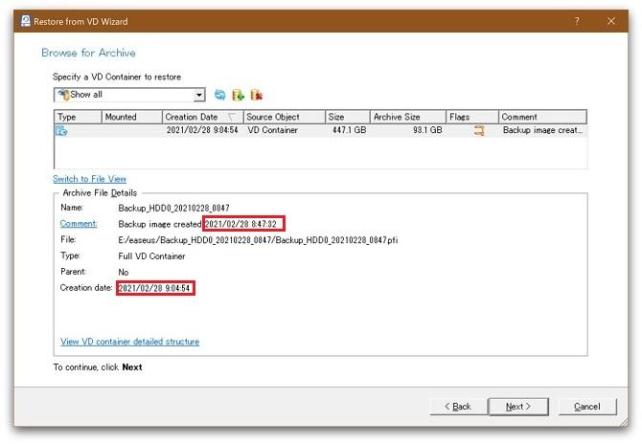The width and height of the screenshot is (642, 444).
Task: Sort by the Archive Size column header
Action: tap(408, 117)
